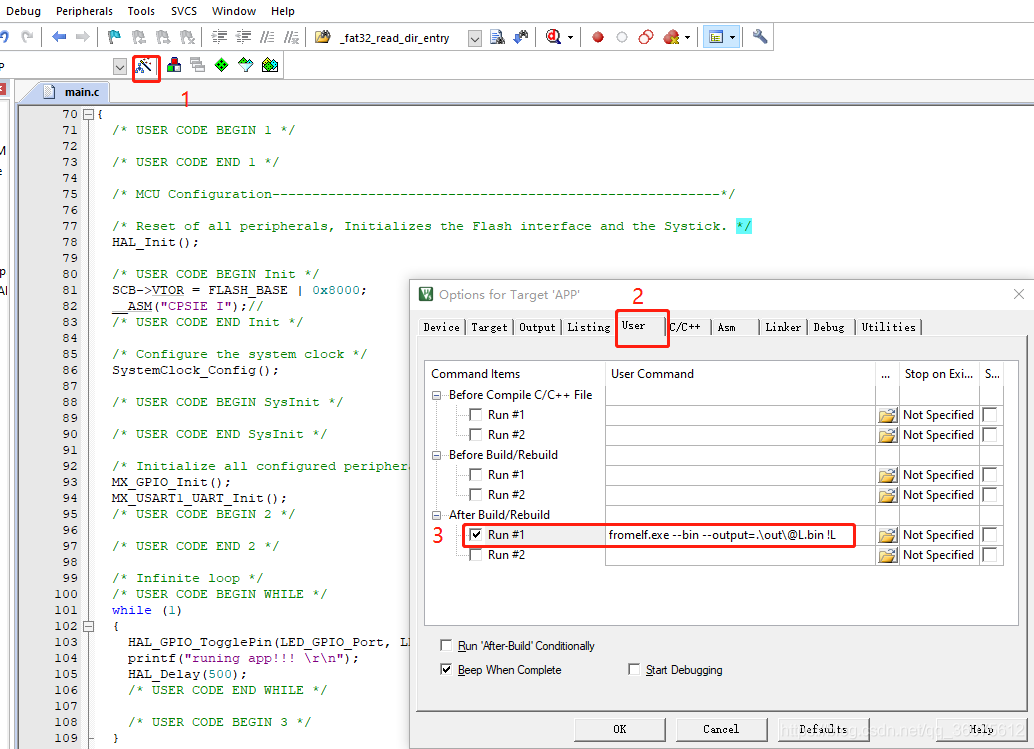Viewport: 1034px width, 749px height.
Task: Collapse the while loop fold at line 102
Action: click(x=88, y=626)
